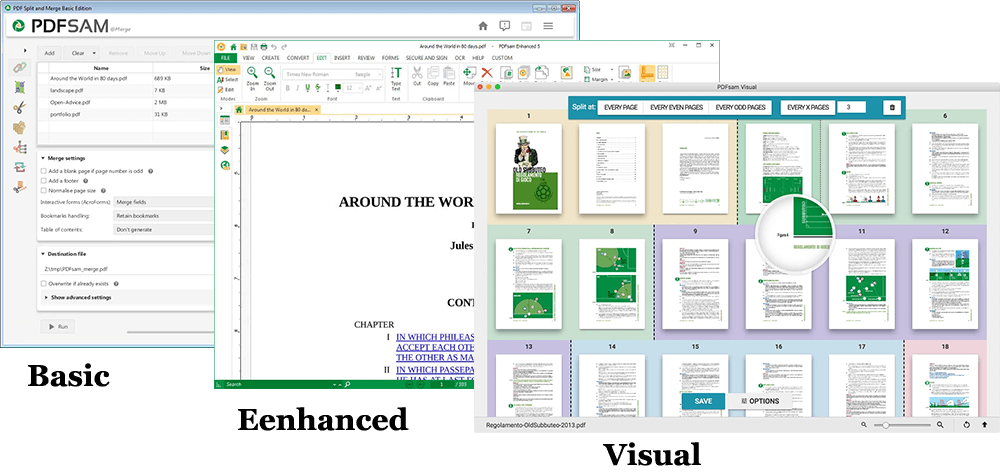The width and height of the screenshot is (1000, 475).
Task: Open the Split by size boxes icon
Action: [19, 128]
